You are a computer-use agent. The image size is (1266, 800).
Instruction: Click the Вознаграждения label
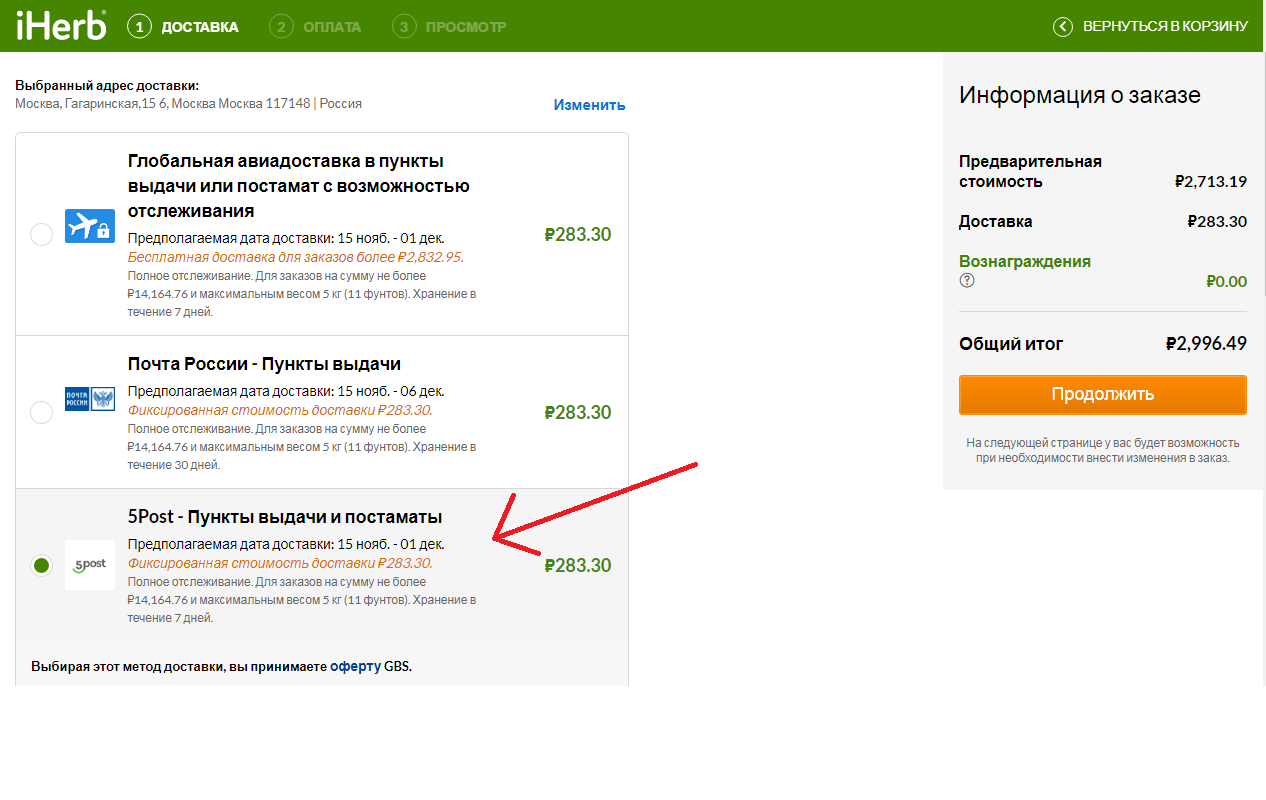pos(1025,261)
